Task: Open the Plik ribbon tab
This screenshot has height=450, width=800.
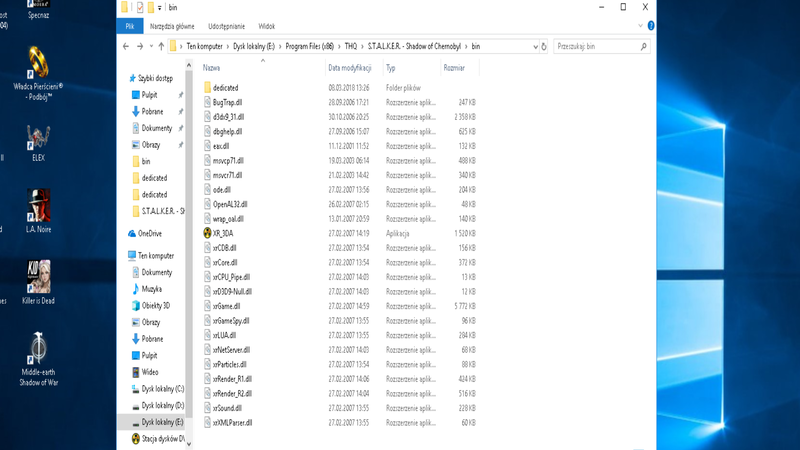Action: [130, 26]
